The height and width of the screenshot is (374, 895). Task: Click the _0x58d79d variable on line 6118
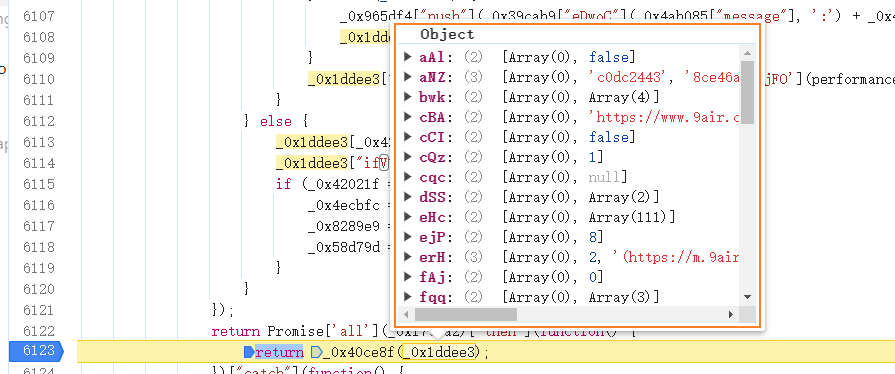click(344, 247)
